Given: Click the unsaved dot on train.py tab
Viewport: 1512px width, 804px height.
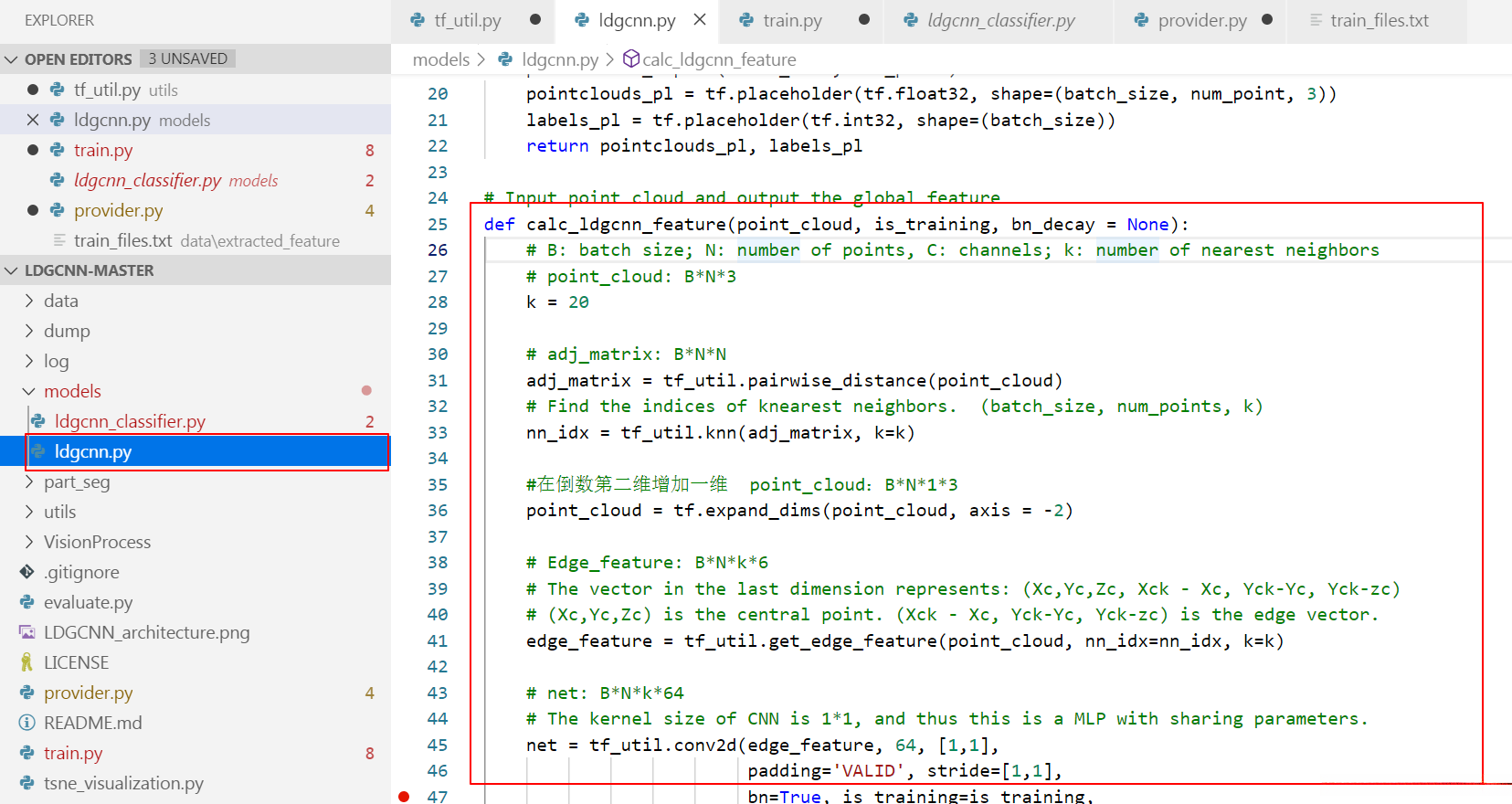Looking at the screenshot, I should click(x=864, y=19).
